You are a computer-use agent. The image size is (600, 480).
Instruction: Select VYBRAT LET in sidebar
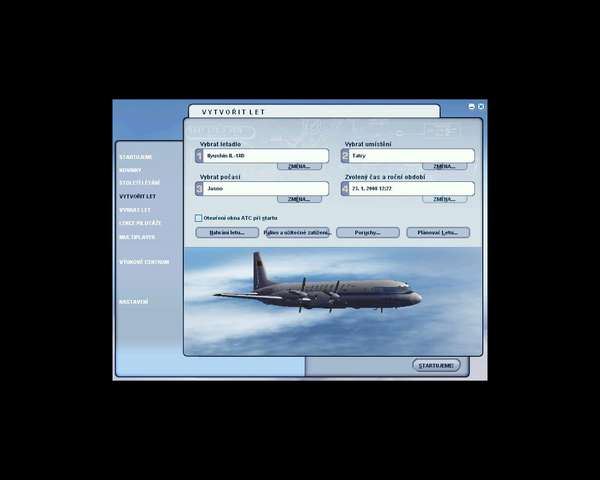(x=135, y=210)
